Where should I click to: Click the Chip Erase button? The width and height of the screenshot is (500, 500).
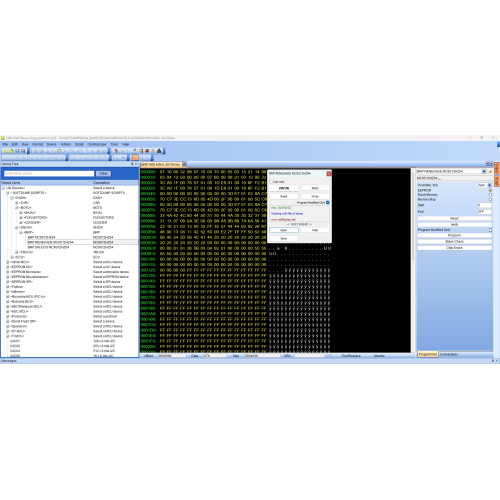(x=454, y=248)
